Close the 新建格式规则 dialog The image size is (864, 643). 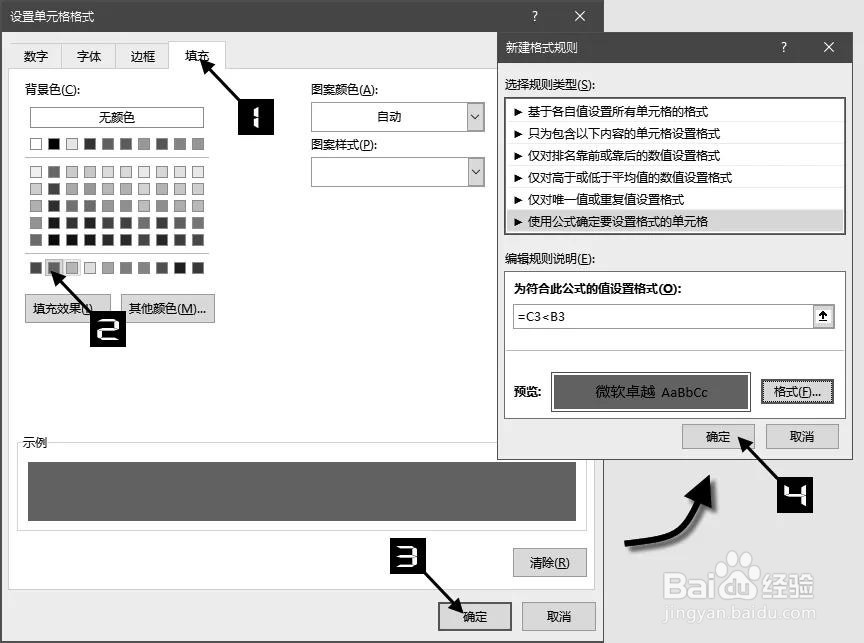829,47
